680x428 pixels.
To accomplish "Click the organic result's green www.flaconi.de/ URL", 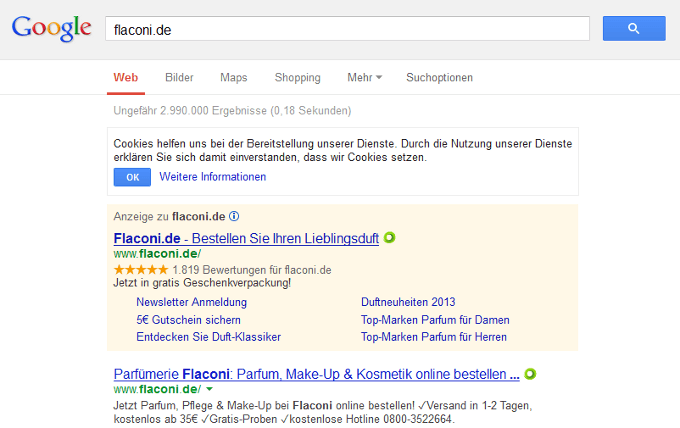I will 157,389.
